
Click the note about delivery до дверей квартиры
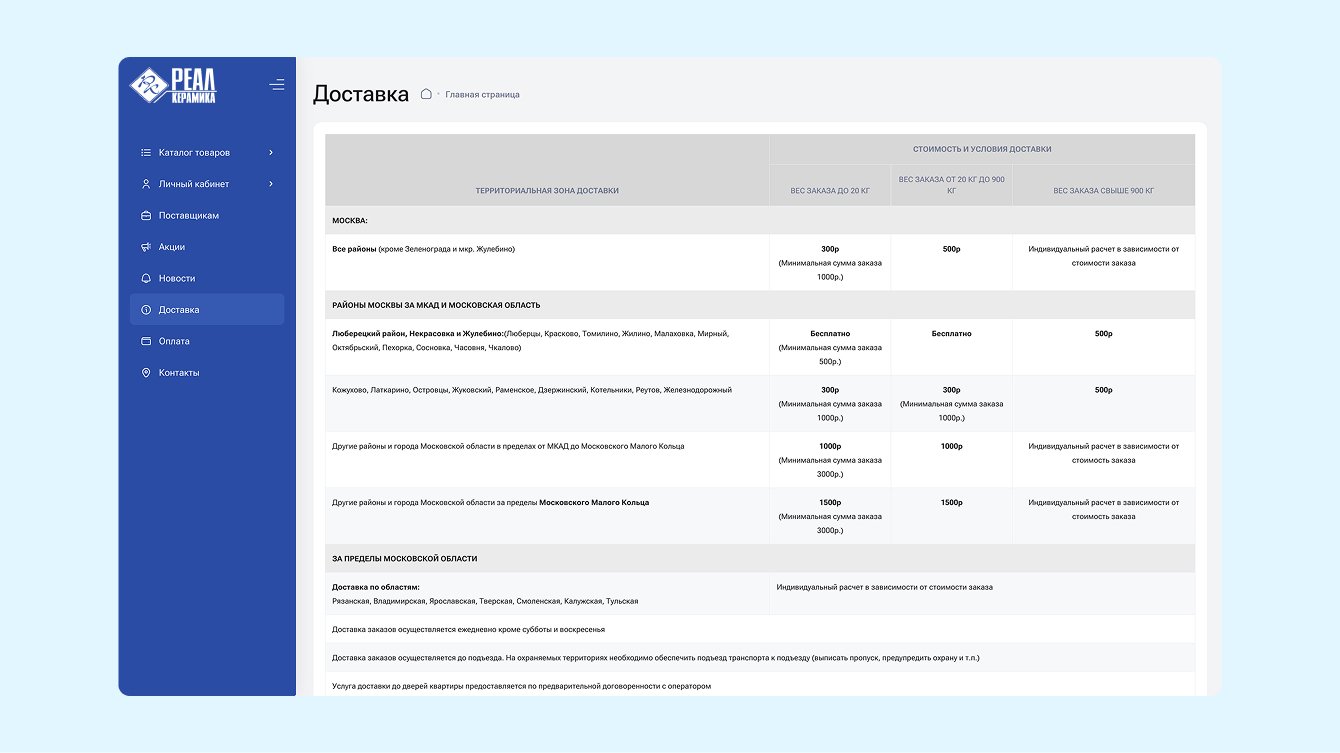[x=760, y=686]
